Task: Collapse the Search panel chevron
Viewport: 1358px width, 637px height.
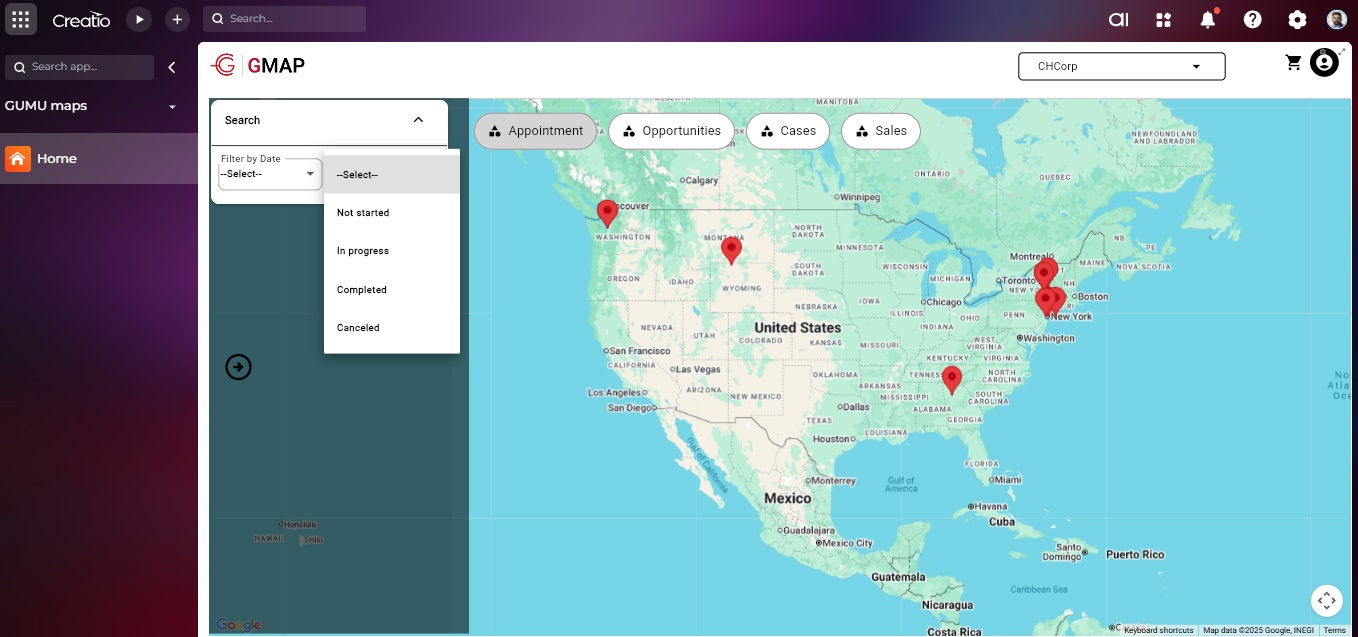Action: pyautogui.click(x=418, y=120)
